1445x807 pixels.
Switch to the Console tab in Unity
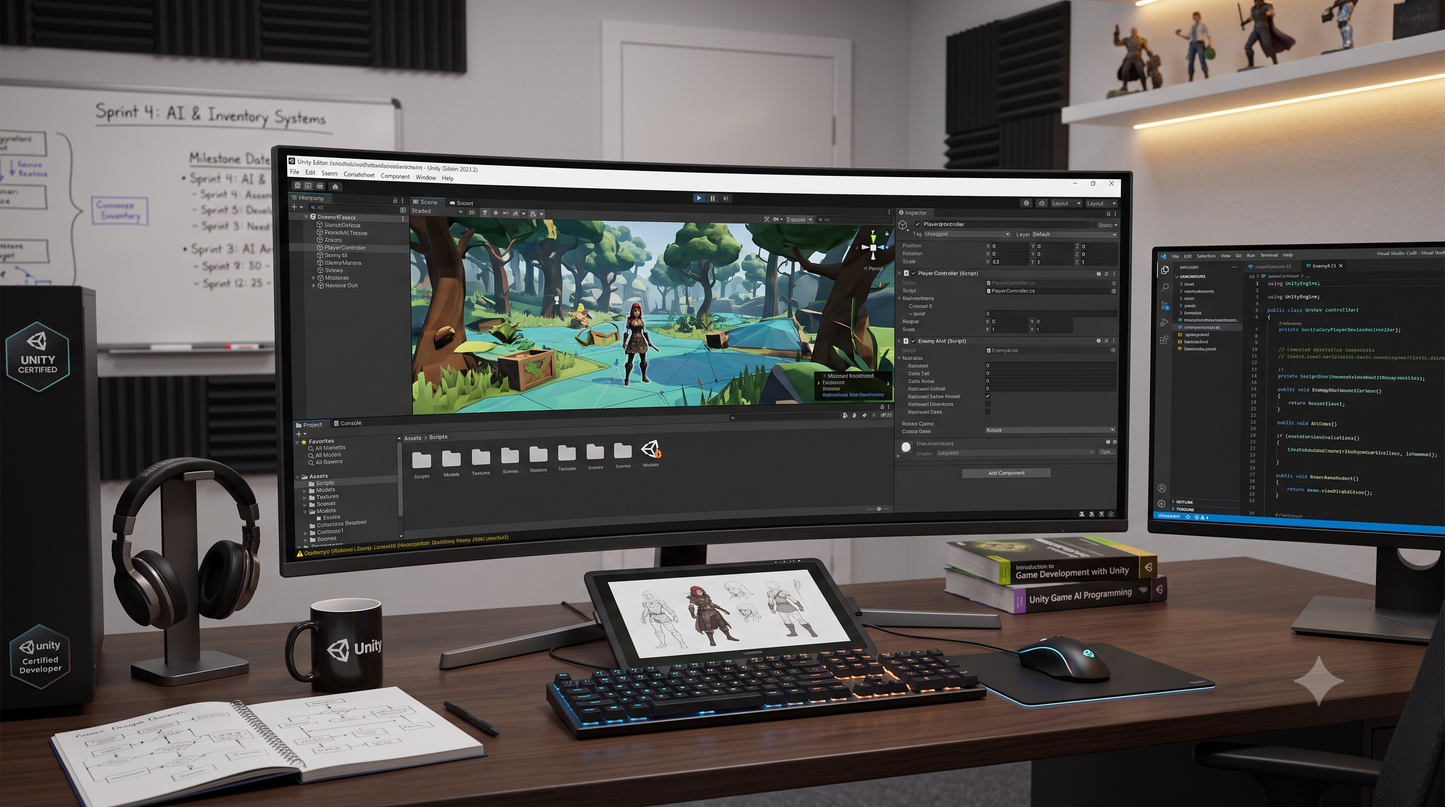(x=348, y=423)
